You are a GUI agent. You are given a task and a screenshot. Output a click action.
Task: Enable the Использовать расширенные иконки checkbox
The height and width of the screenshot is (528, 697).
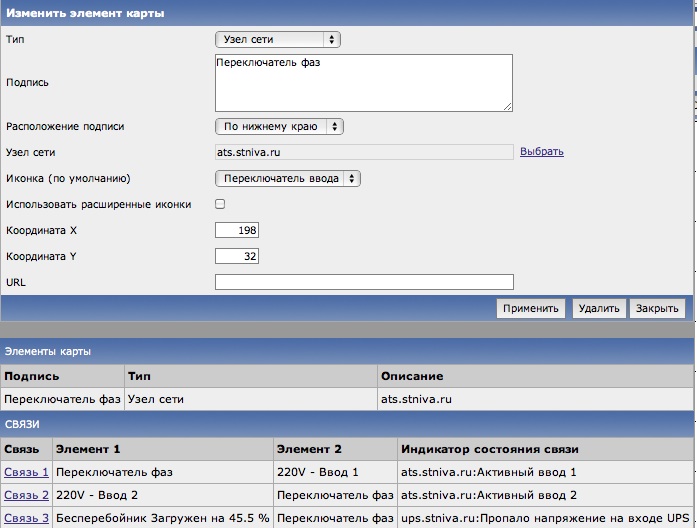click(221, 204)
